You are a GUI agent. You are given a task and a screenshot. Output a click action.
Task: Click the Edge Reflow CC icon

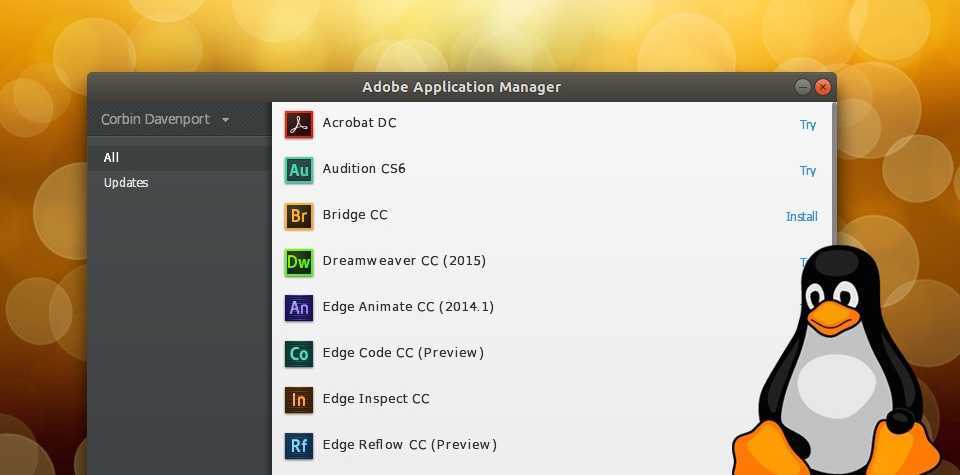click(x=299, y=445)
